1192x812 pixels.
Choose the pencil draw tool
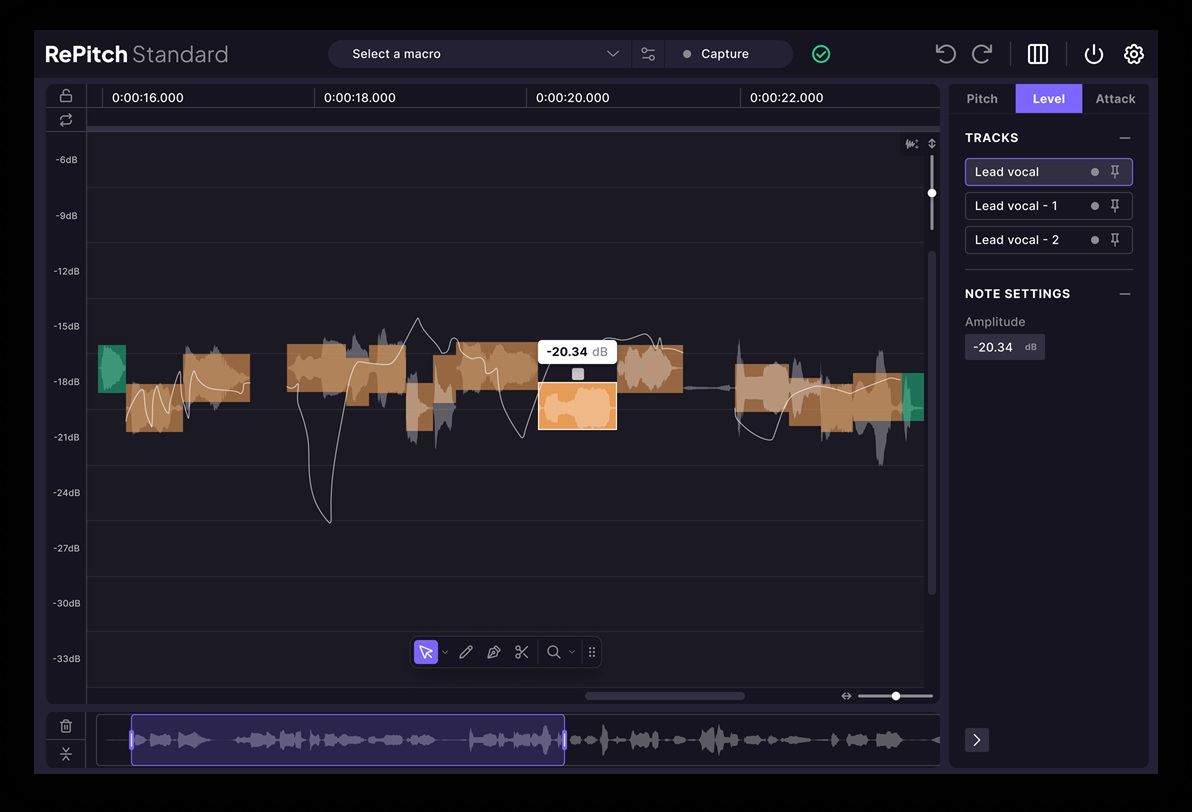(x=466, y=652)
